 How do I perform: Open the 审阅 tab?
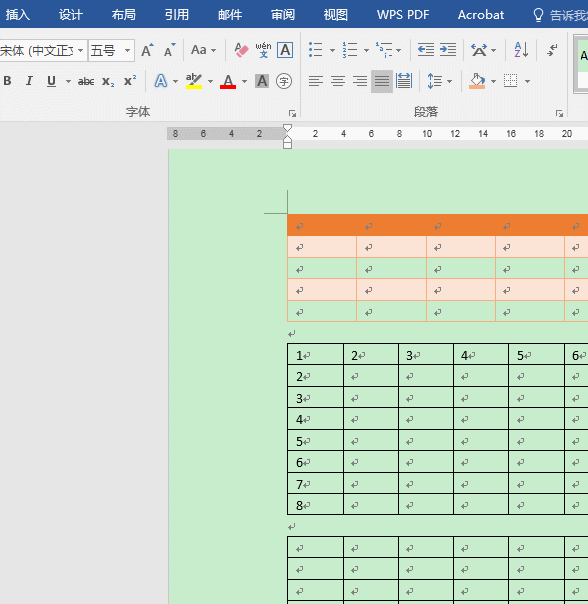pyautogui.click(x=283, y=15)
